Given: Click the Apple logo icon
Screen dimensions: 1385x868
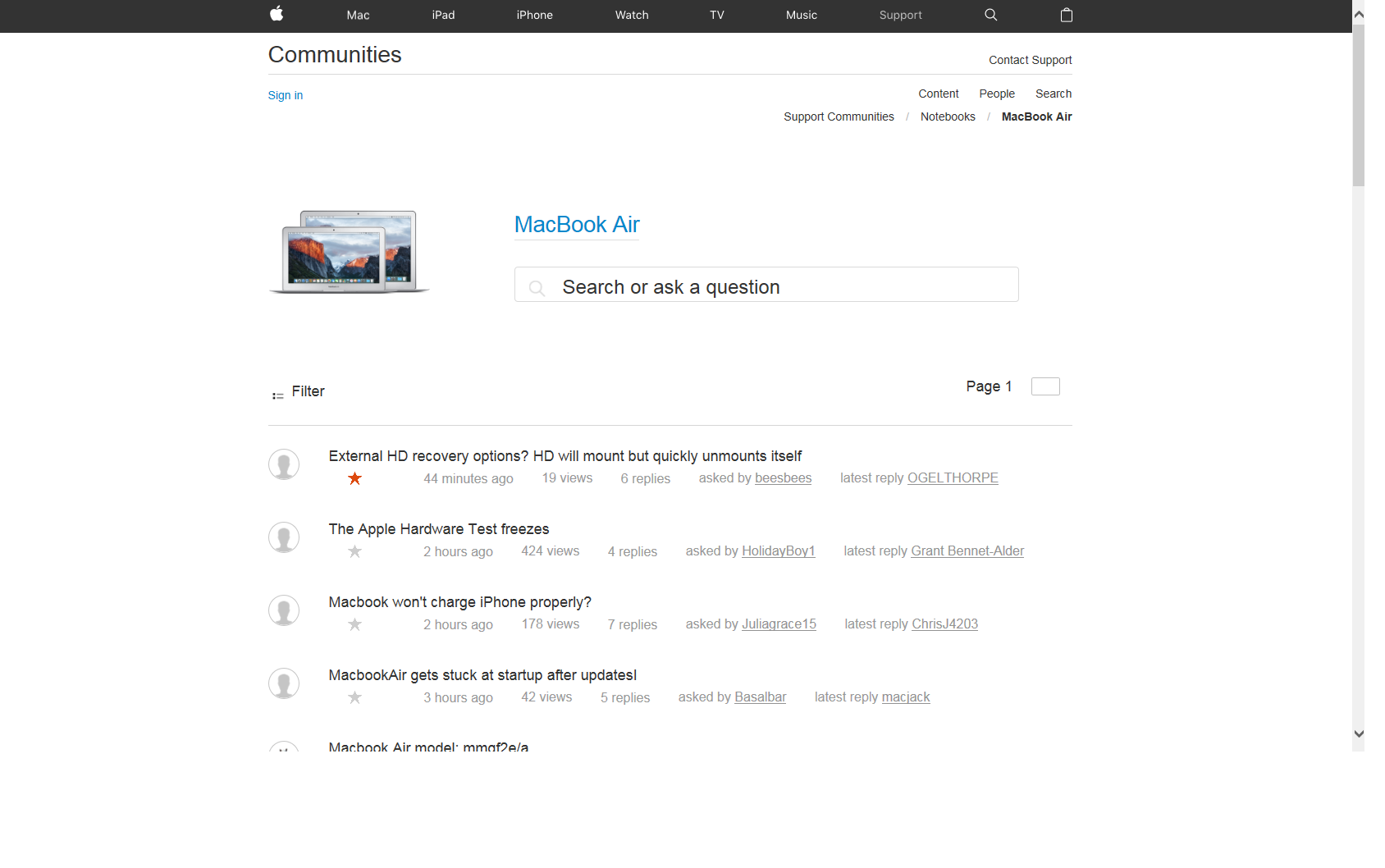Looking at the screenshot, I should click(277, 14).
